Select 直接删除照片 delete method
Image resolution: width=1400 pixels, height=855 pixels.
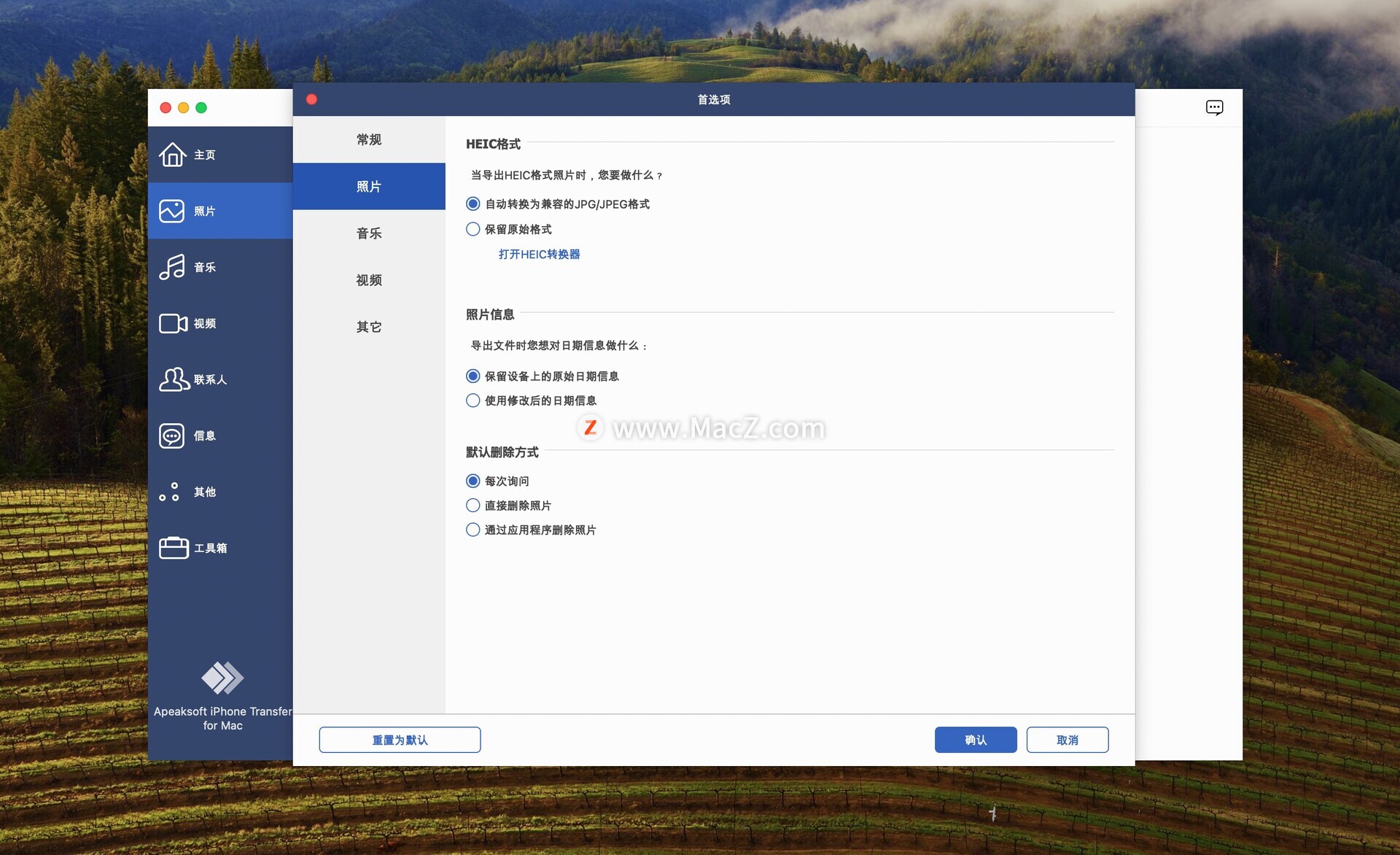(x=472, y=506)
